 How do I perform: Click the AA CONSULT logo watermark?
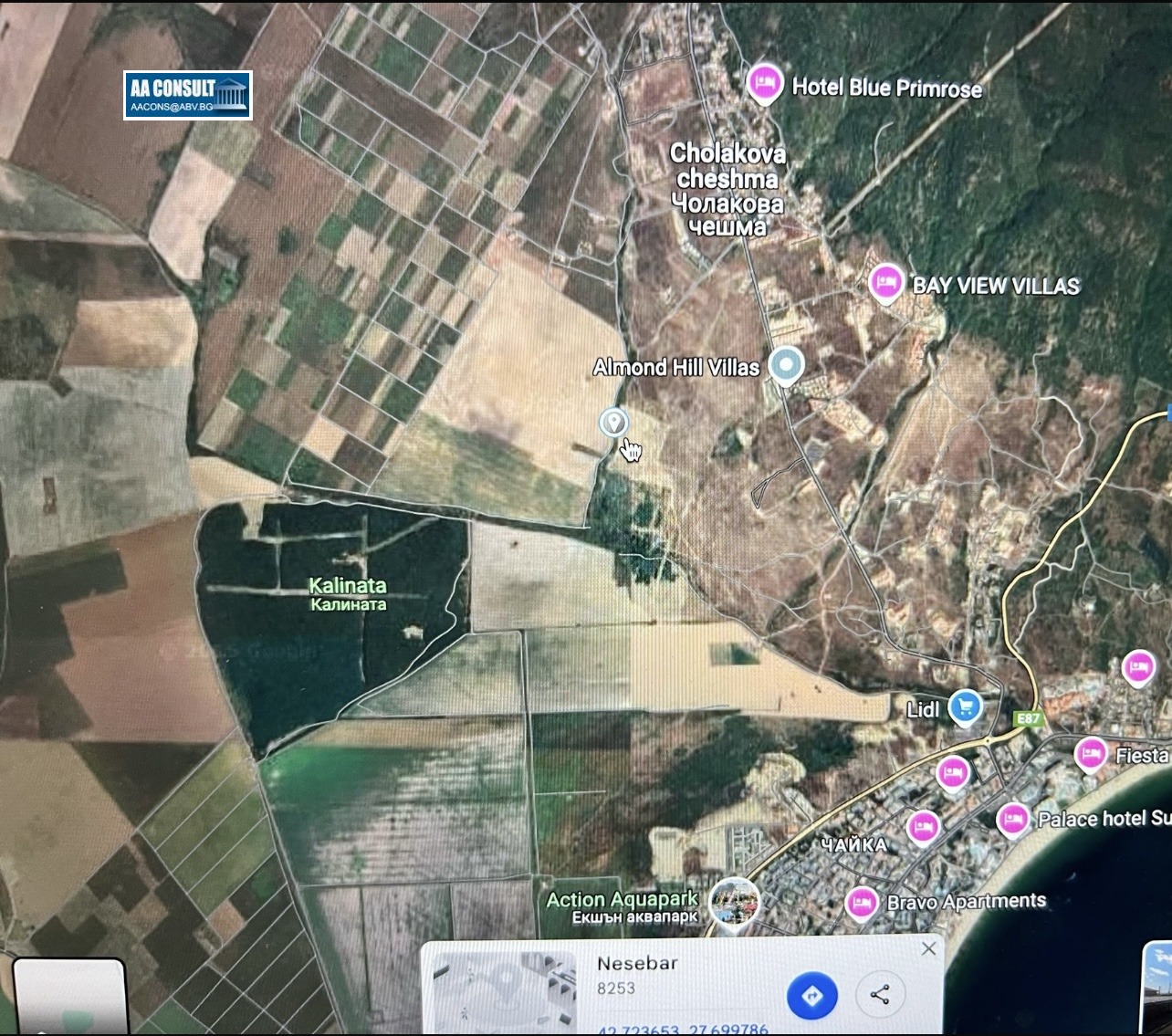tap(188, 95)
